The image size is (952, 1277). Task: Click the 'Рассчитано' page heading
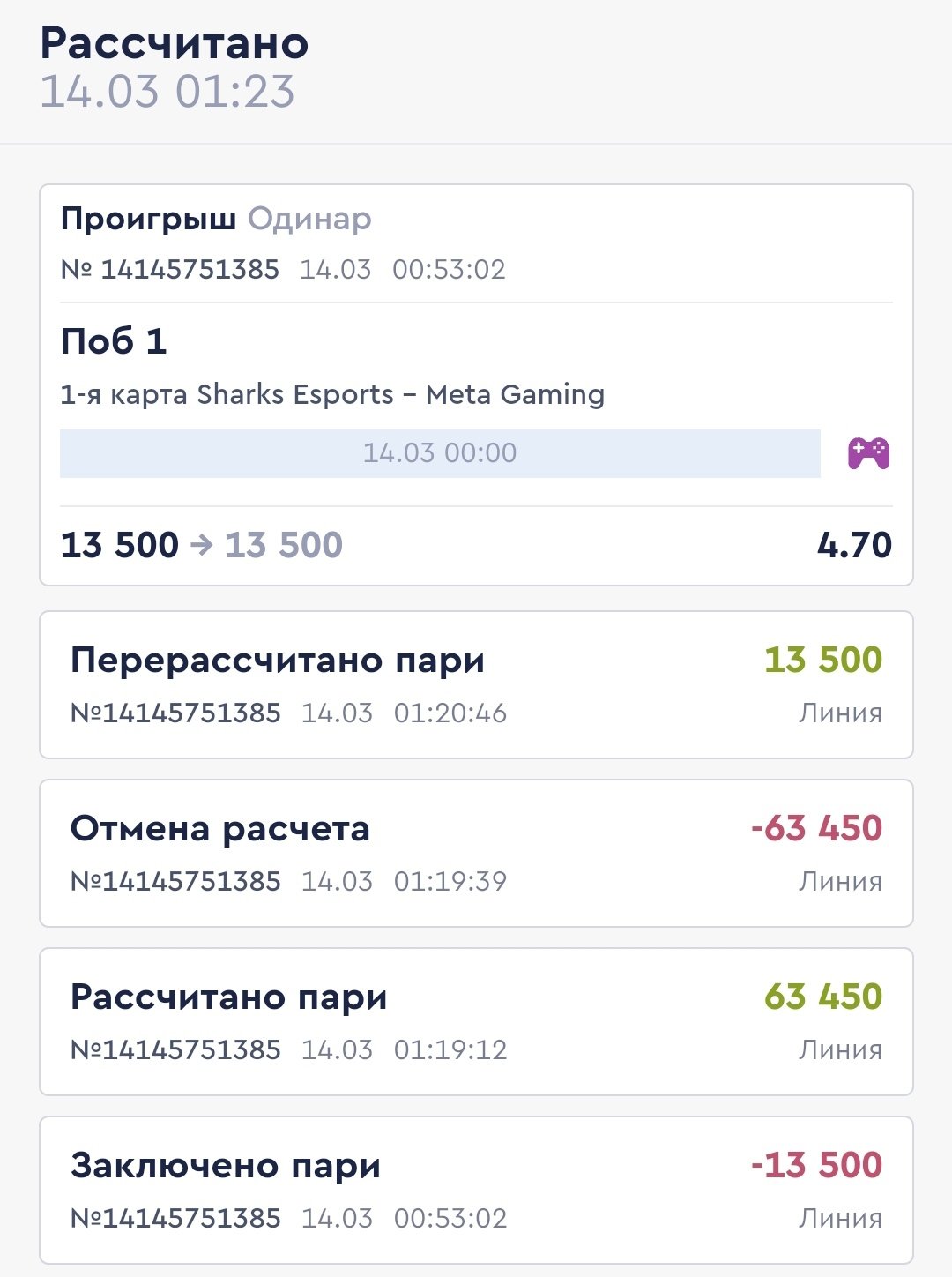coord(175,43)
